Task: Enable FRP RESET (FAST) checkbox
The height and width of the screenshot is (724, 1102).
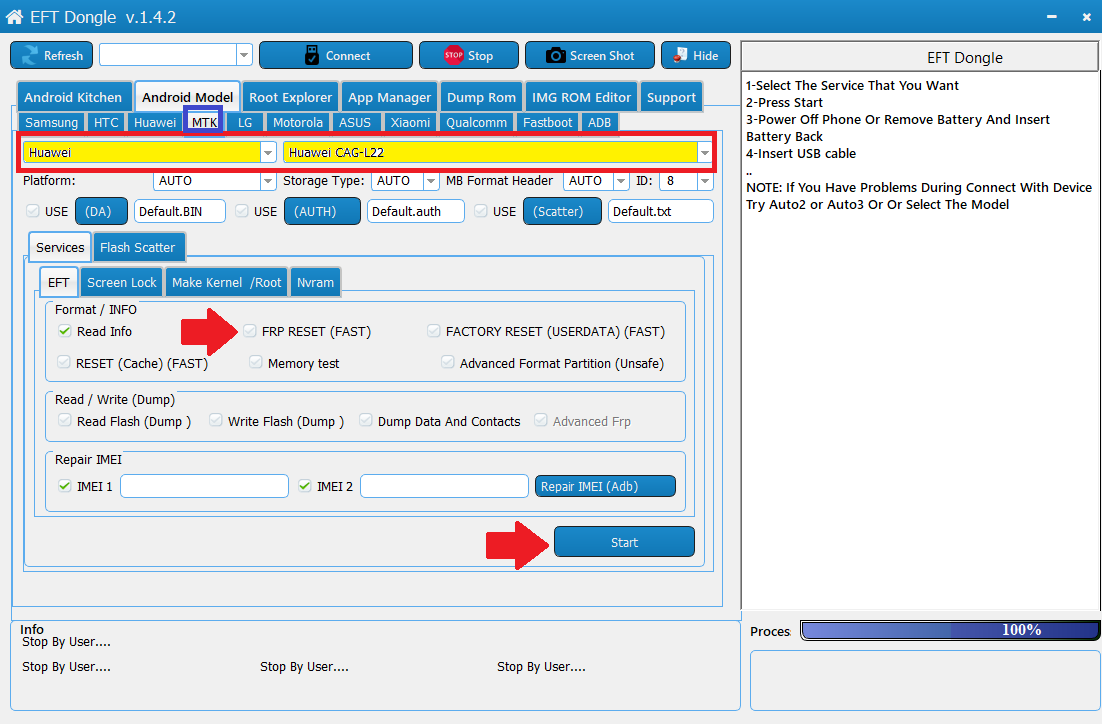Action: pyautogui.click(x=249, y=330)
